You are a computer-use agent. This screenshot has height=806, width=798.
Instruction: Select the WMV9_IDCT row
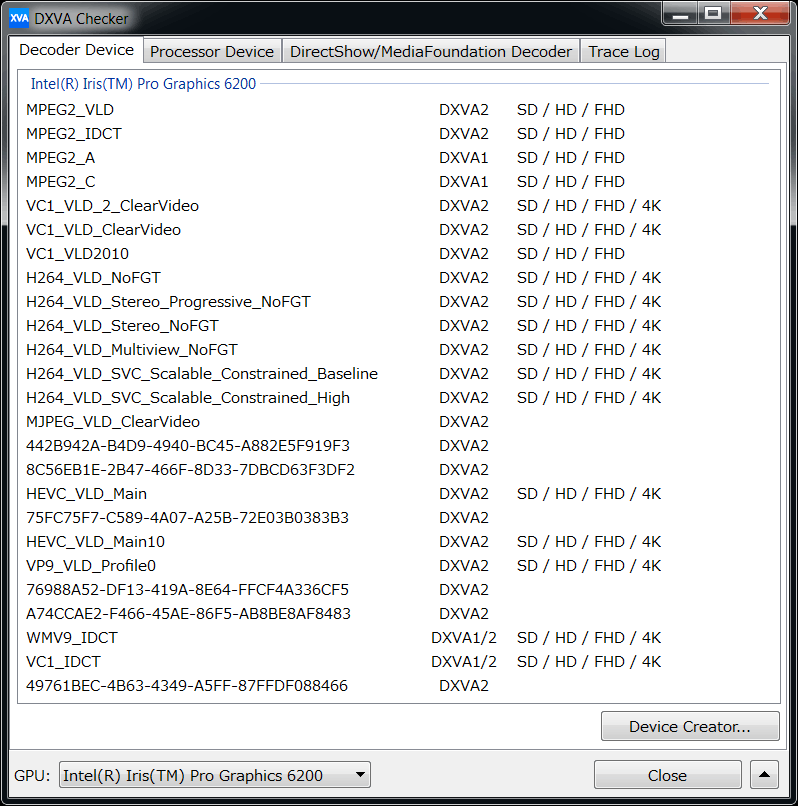pos(398,637)
